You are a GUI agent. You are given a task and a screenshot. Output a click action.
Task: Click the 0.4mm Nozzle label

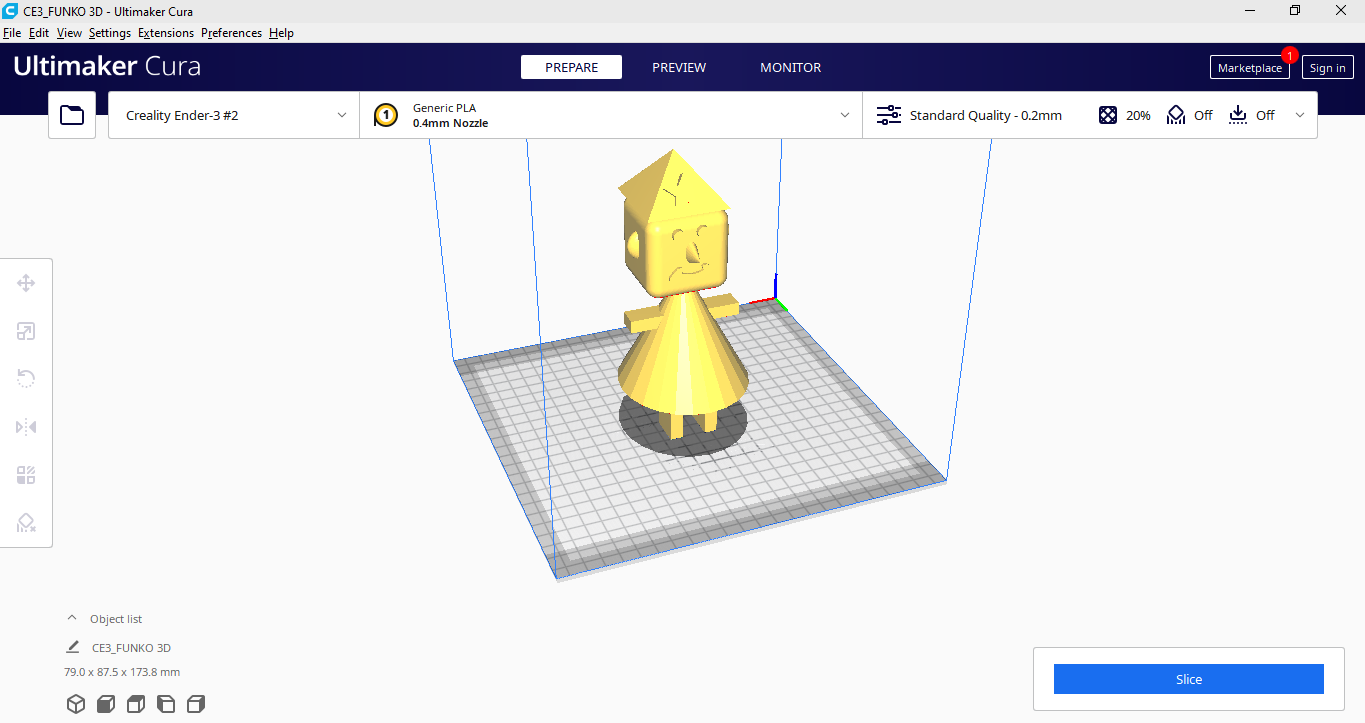[450, 124]
